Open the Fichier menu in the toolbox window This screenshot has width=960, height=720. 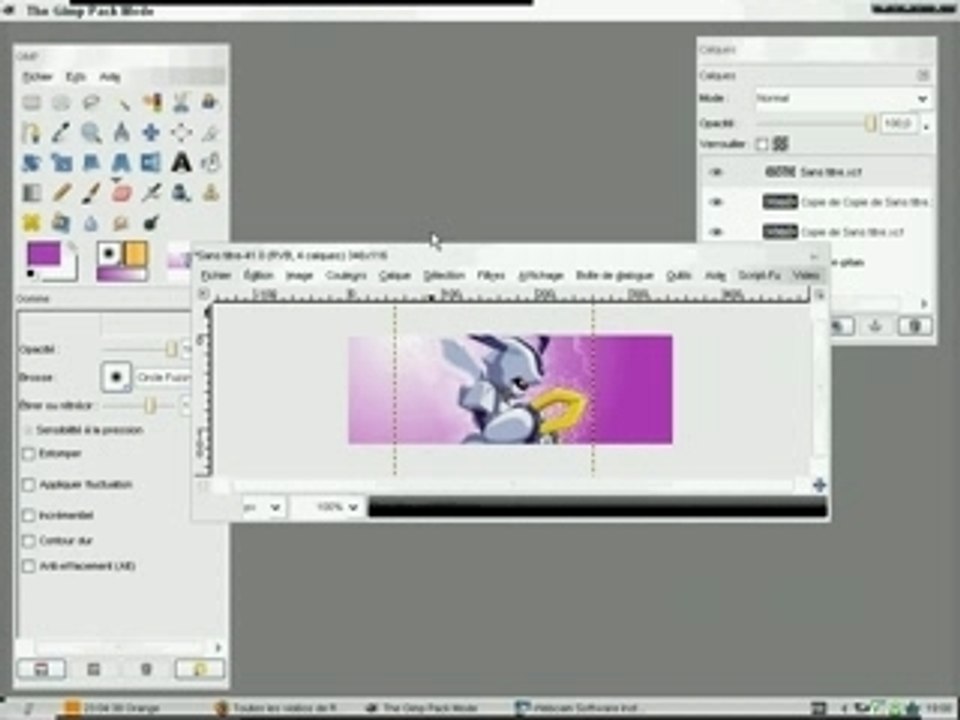(37, 77)
